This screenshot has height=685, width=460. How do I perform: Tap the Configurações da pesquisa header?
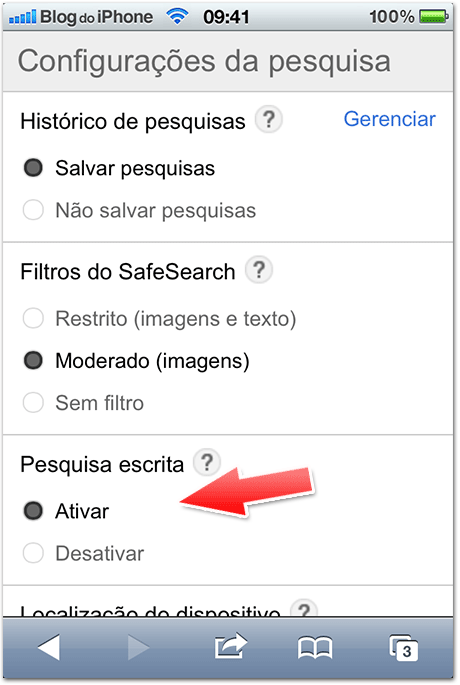[204, 61]
